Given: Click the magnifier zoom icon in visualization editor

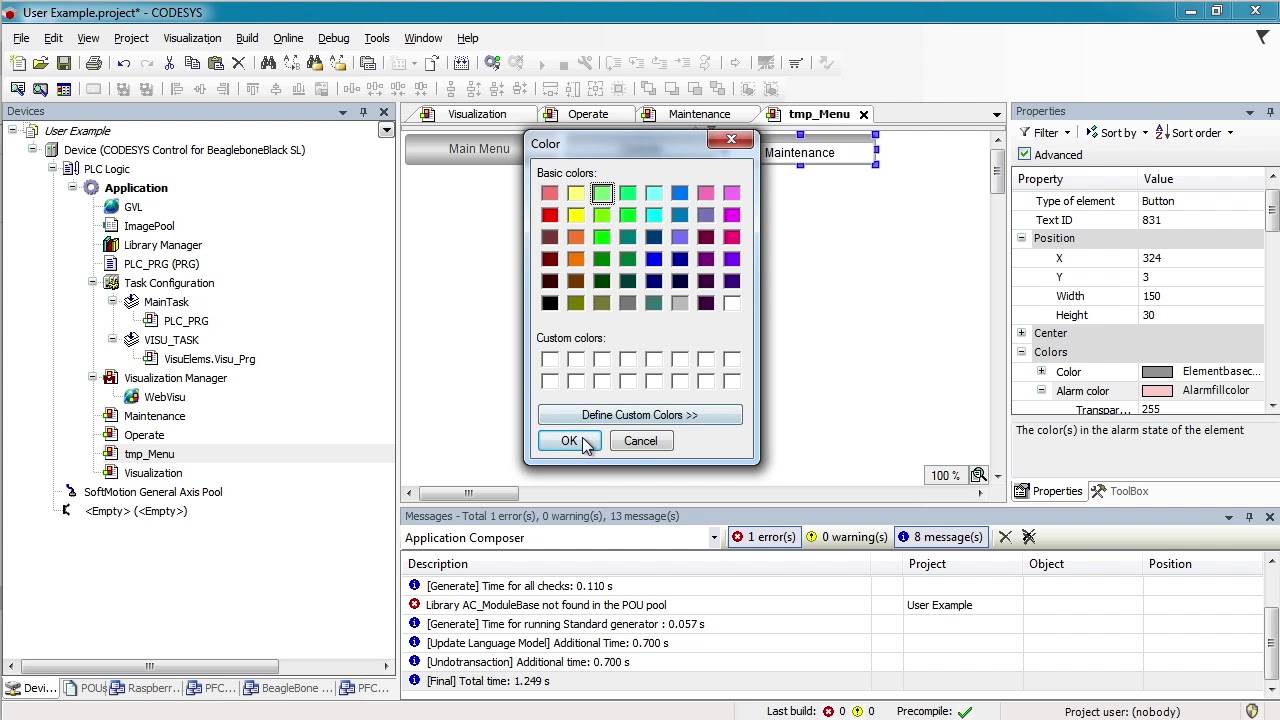Looking at the screenshot, I should [x=979, y=475].
